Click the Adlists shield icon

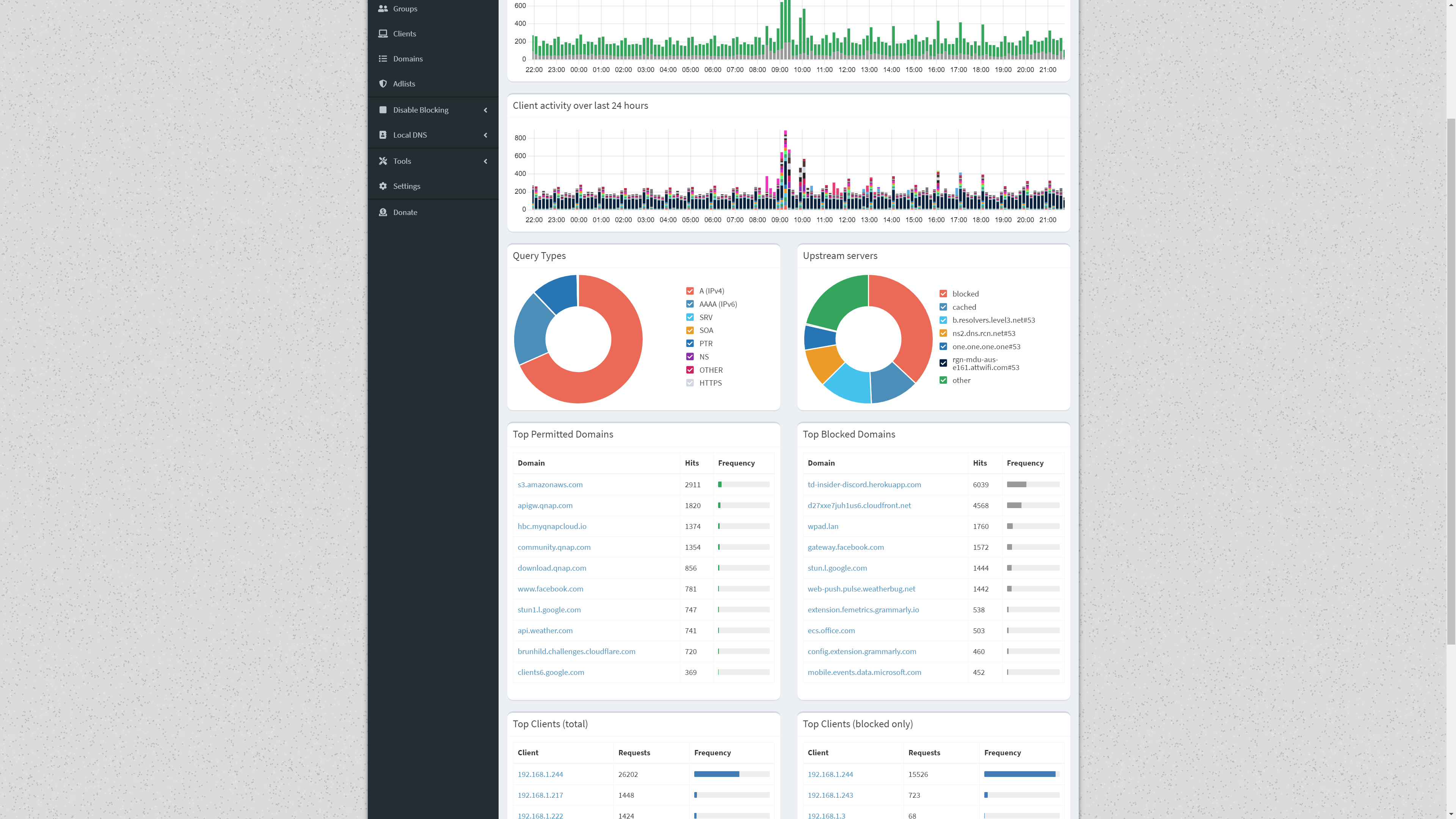383,84
